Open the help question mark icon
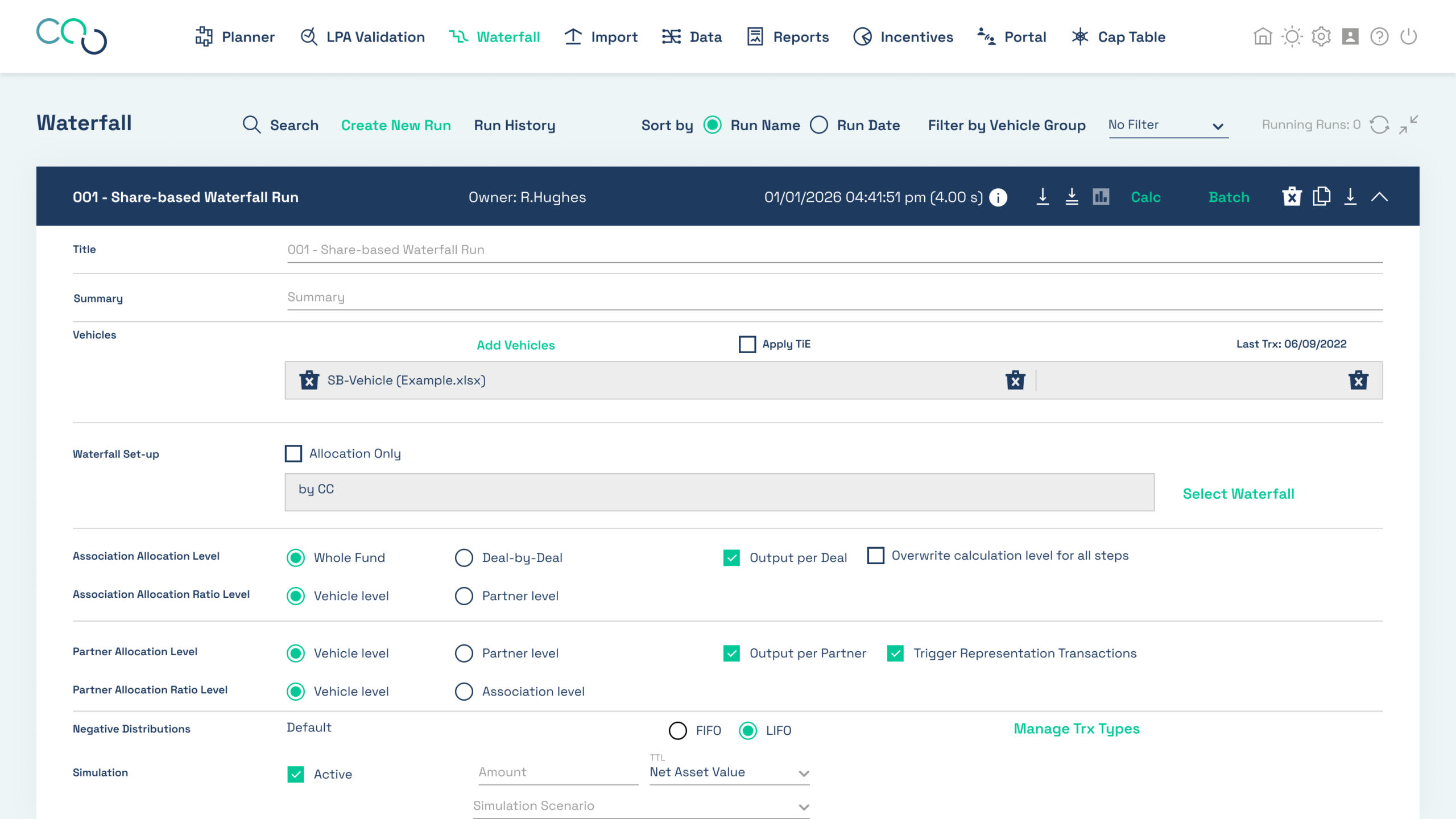Viewport: 1456px width, 819px height. pos(1379,37)
